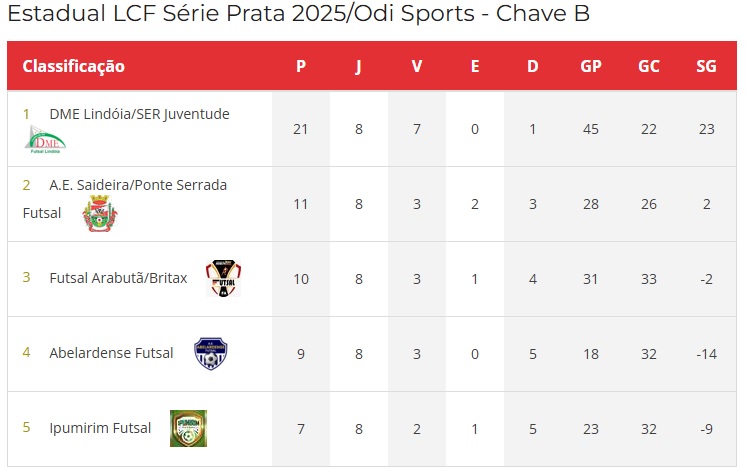Select the 45 goals cell in first row
The height and width of the screenshot is (476, 747).
pyautogui.click(x=591, y=129)
